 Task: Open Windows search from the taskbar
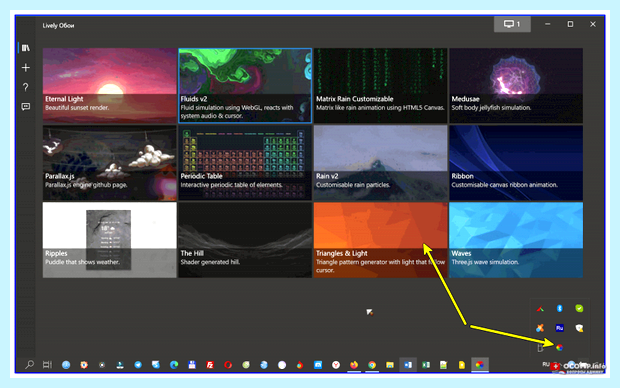[29, 365]
